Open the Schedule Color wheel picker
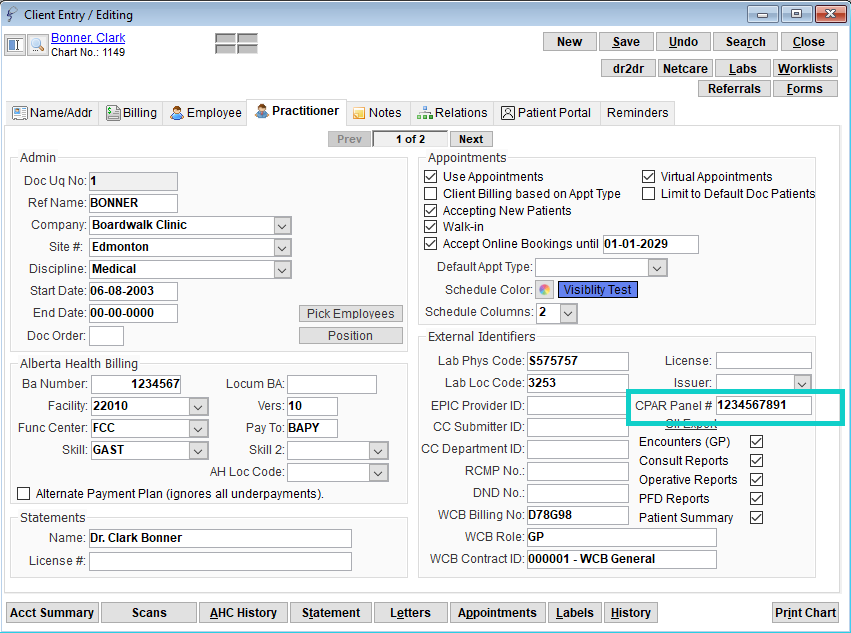The height and width of the screenshot is (633, 851). tap(544, 290)
